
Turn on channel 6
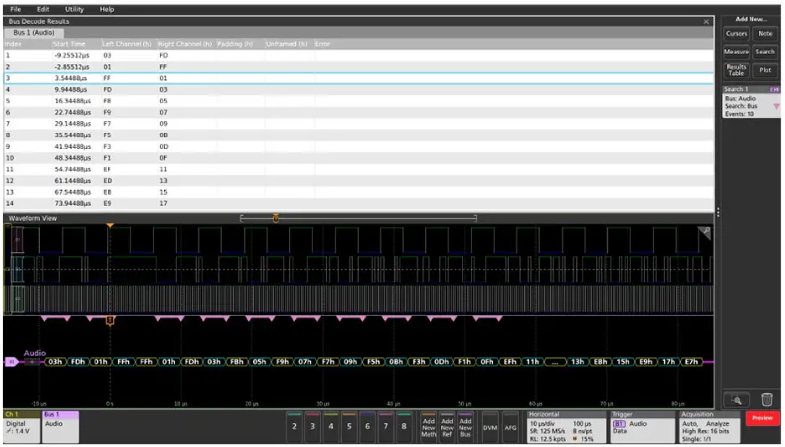coord(367,426)
